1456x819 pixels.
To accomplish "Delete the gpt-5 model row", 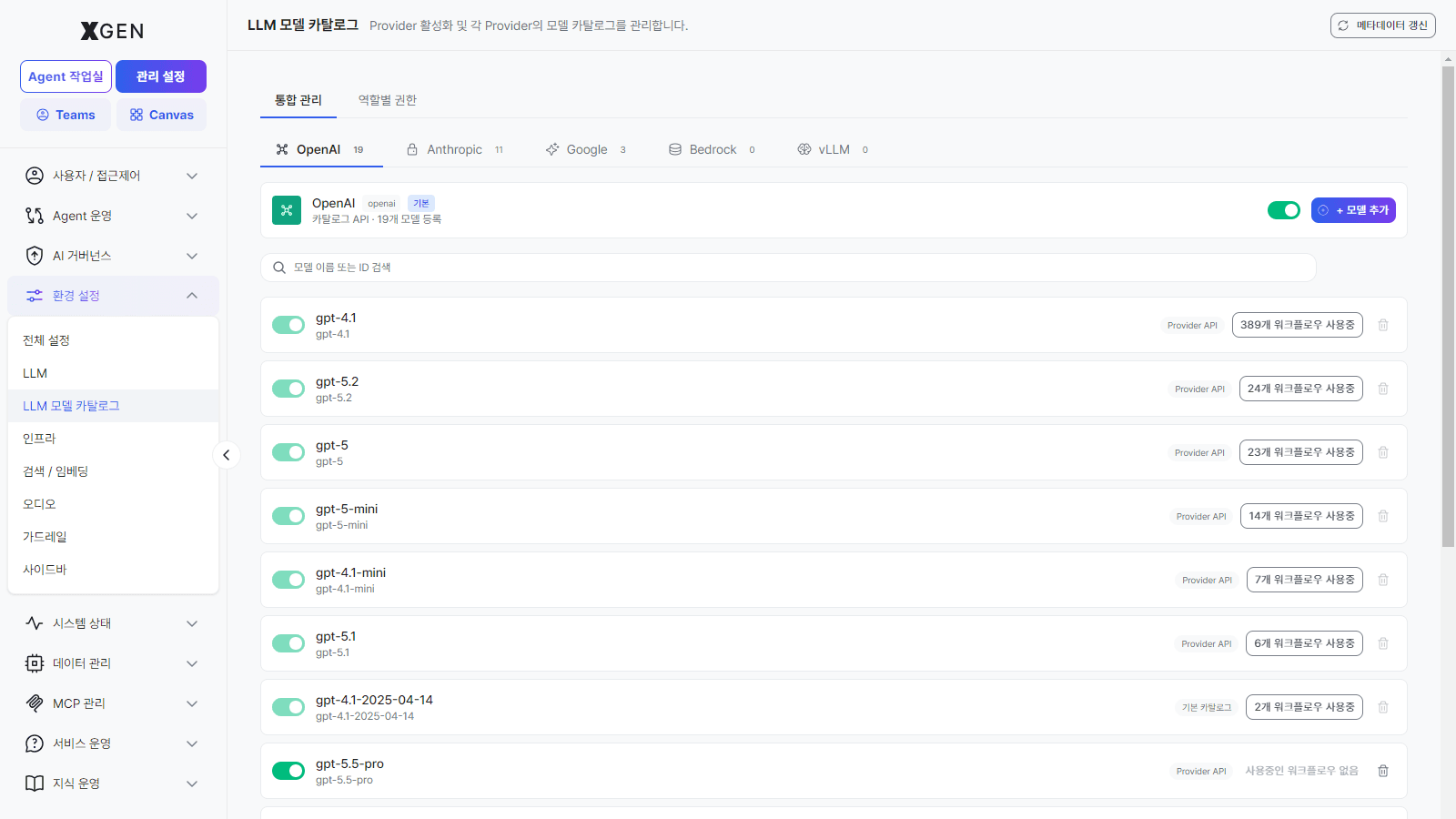I will pyautogui.click(x=1383, y=452).
